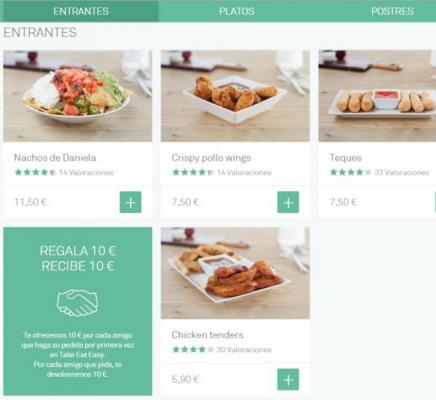Open the POSTRES tab
Screen dimensions: 436x400
(x=392, y=11)
